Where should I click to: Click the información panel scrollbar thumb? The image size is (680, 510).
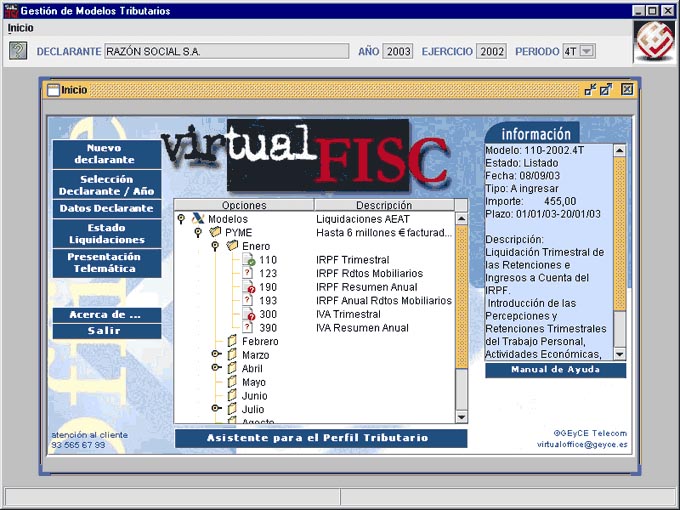coord(620,233)
